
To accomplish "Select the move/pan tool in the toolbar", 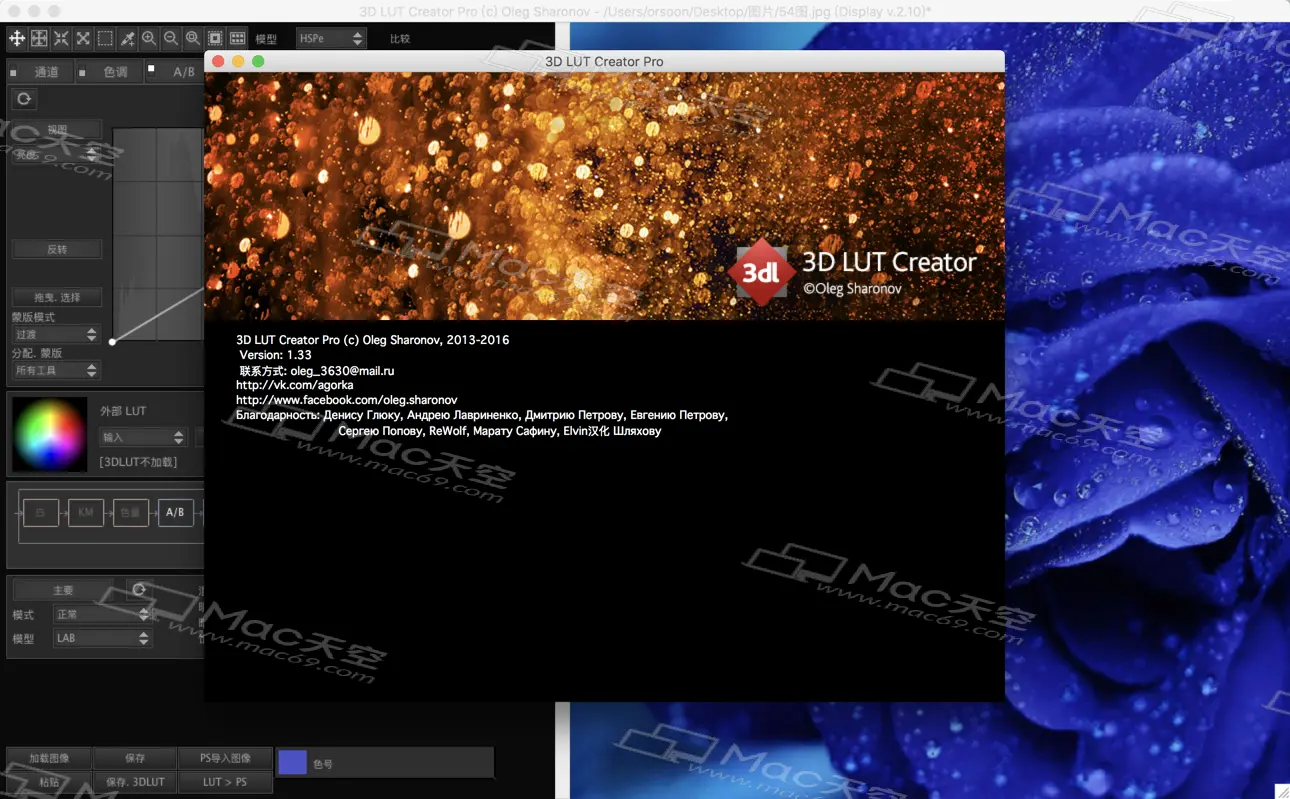I will tap(17, 38).
